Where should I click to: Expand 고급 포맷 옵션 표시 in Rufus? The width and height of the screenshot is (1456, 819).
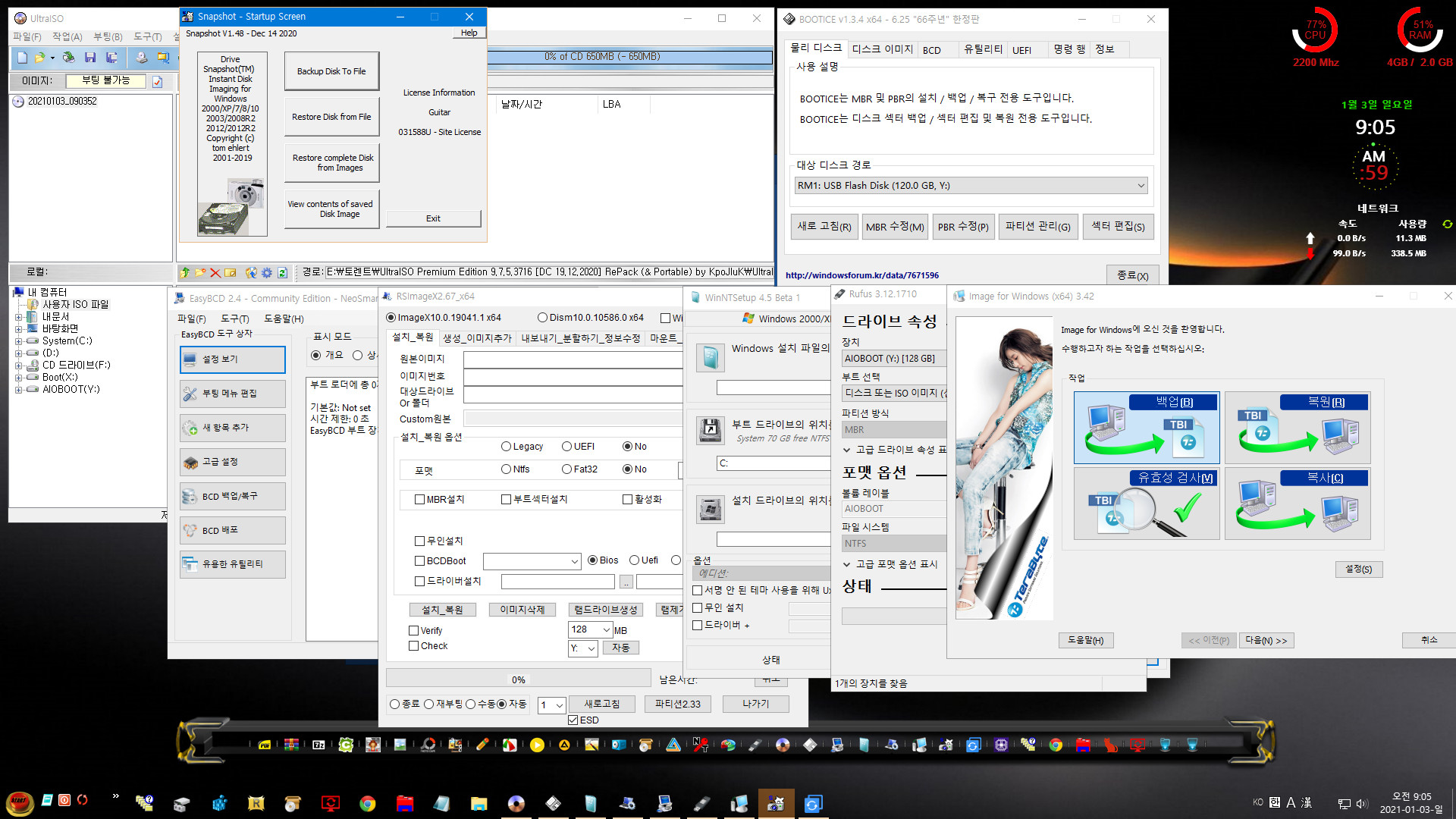(847, 564)
